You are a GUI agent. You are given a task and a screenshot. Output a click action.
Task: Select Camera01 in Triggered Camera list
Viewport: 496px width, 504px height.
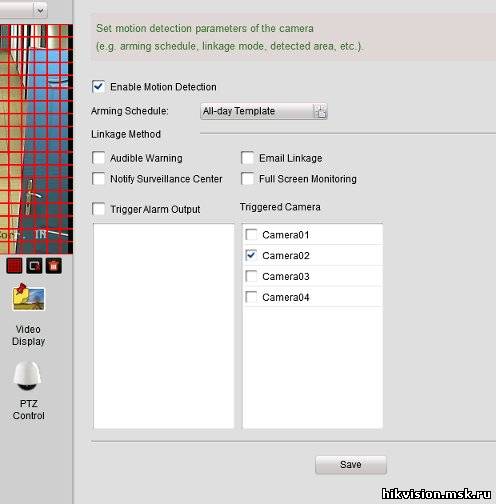coord(251,235)
